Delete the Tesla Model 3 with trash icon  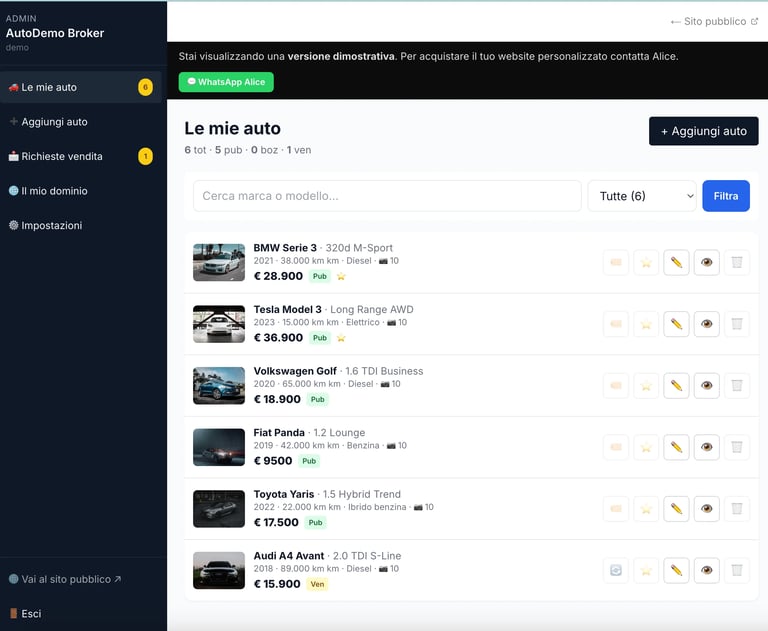(737, 324)
